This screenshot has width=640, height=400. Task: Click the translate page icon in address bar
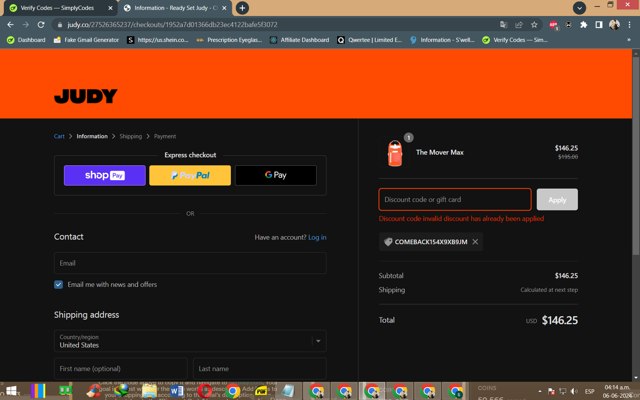[503, 25]
